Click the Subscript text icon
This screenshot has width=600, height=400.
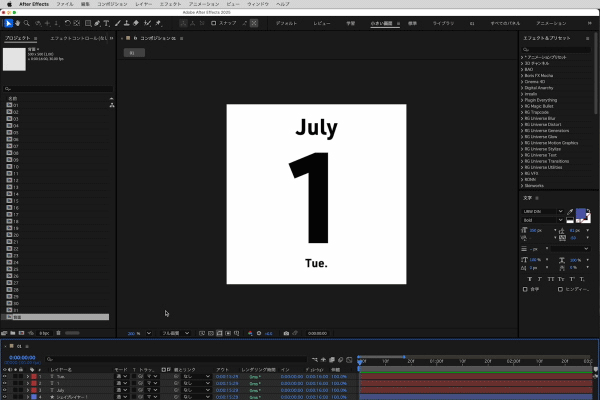click(582, 279)
